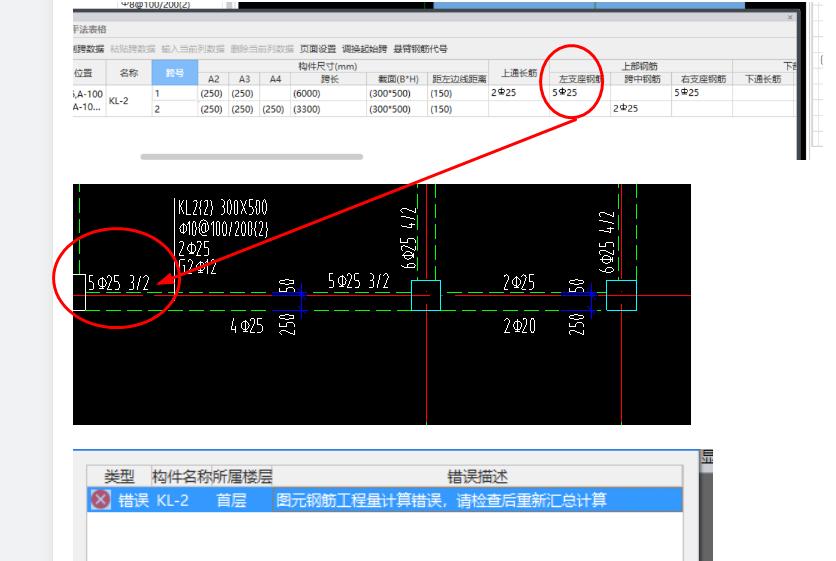This screenshot has height=561, width=836.
Task: Click the greyed 删除当前列数据 toolbar item
Action: (x=262, y=49)
